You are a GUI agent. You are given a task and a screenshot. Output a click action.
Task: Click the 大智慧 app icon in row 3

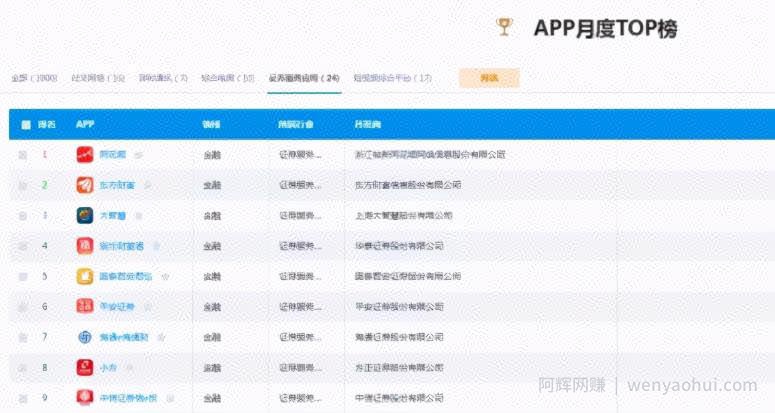point(85,215)
